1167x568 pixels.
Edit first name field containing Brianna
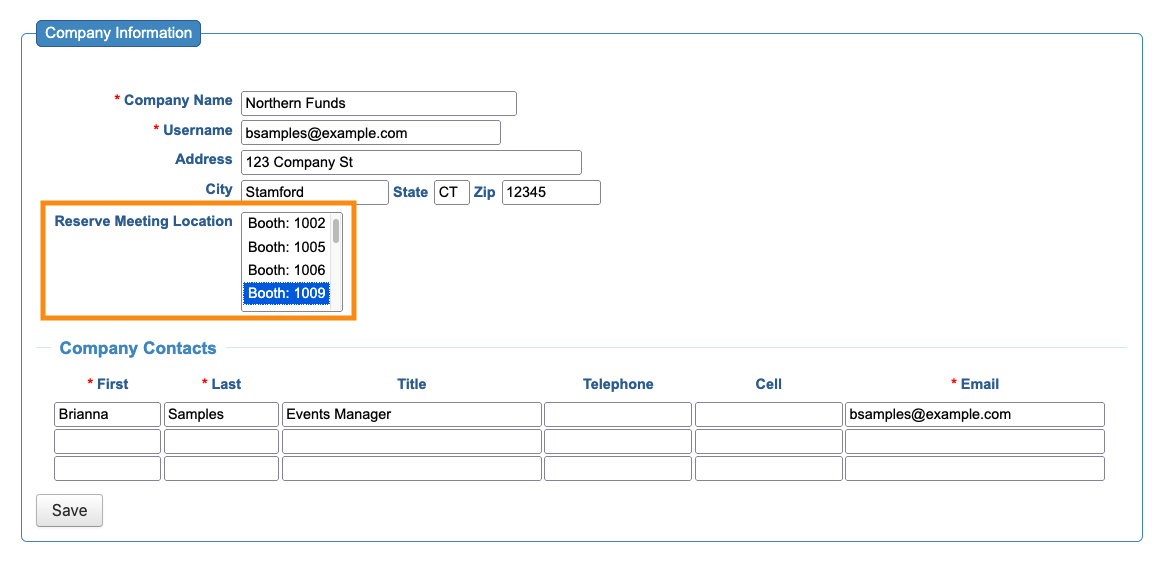(x=107, y=414)
